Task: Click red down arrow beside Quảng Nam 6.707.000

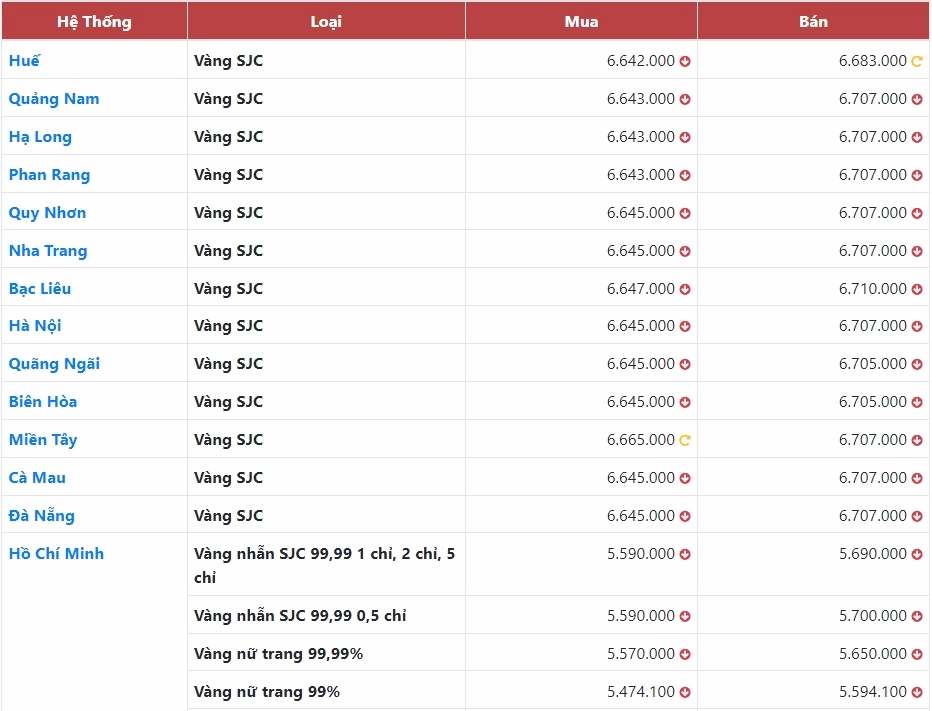Action: (x=917, y=99)
